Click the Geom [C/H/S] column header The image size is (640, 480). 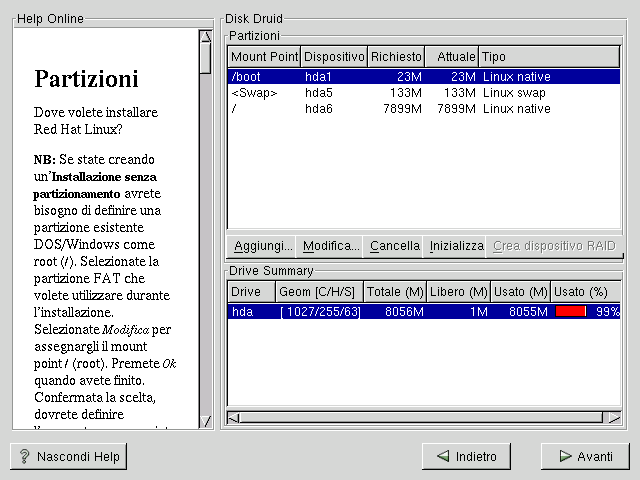pos(319,292)
